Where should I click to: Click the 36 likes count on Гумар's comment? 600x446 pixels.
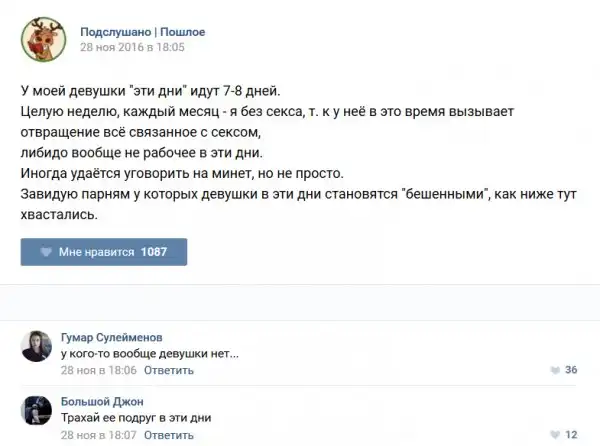coord(571,371)
